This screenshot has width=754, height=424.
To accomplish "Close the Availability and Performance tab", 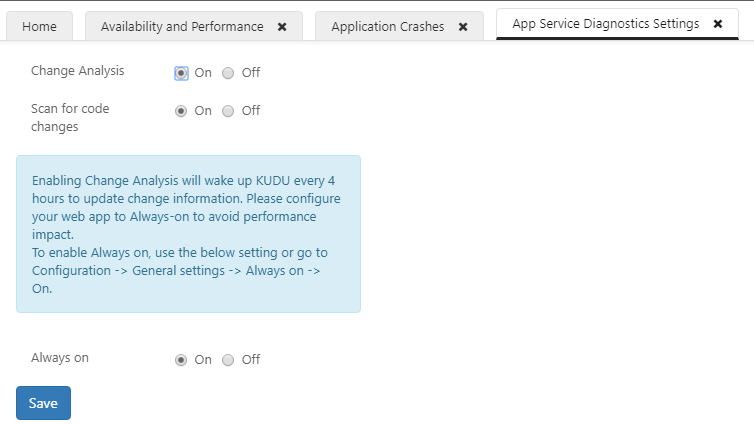I will click(x=282, y=27).
